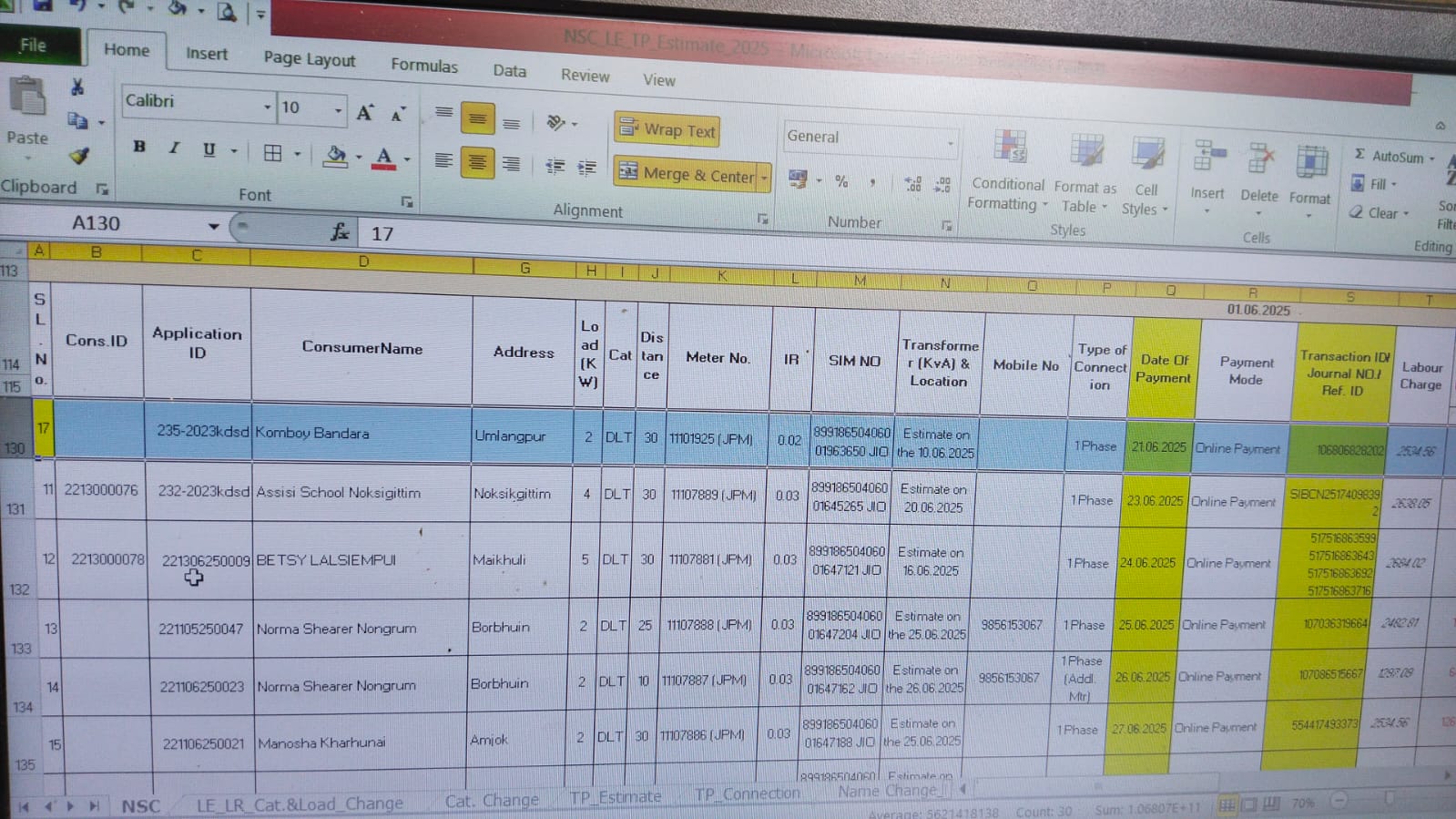Apply Percent Style to the cell
Image resolution: width=1456 pixels, height=819 pixels.
[841, 181]
